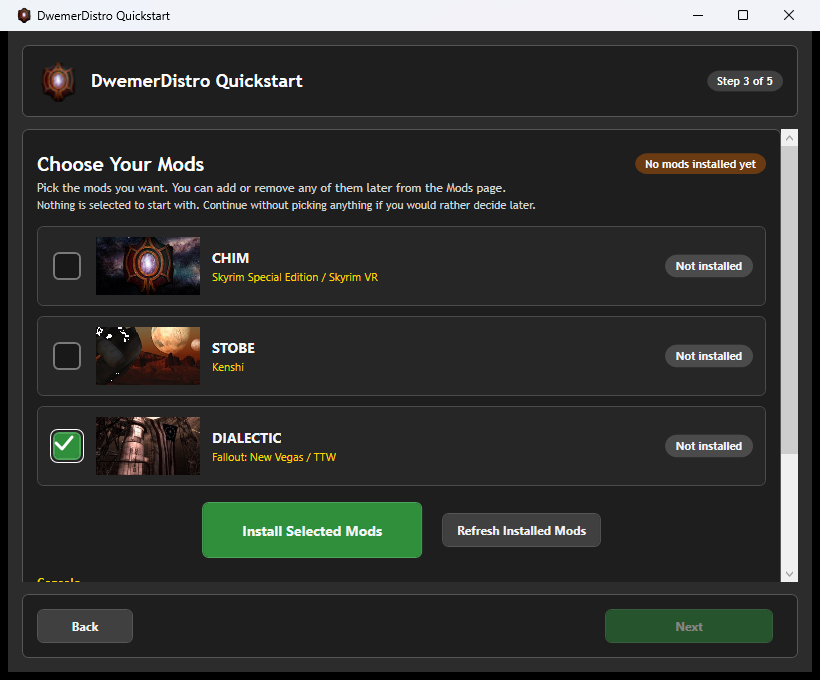Click the 'Step 3 of 5' indicator
820x680 pixels.
(x=745, y=81)
